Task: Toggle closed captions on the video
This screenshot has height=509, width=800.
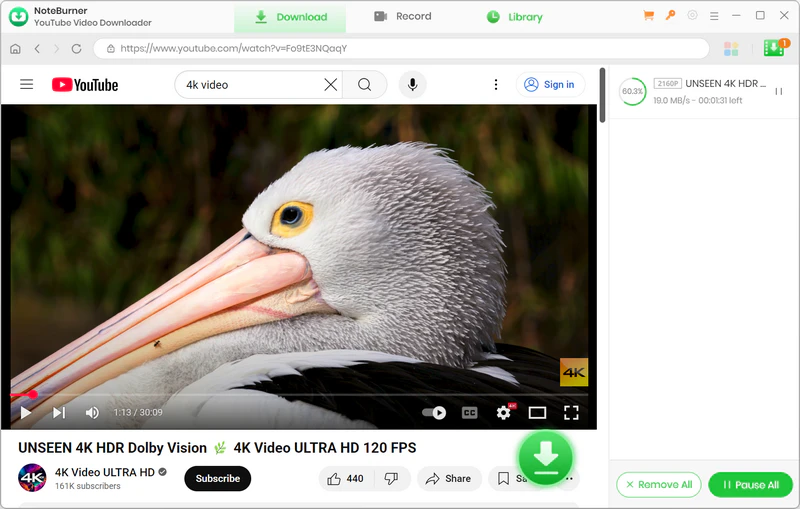Action: click(469, 412)
